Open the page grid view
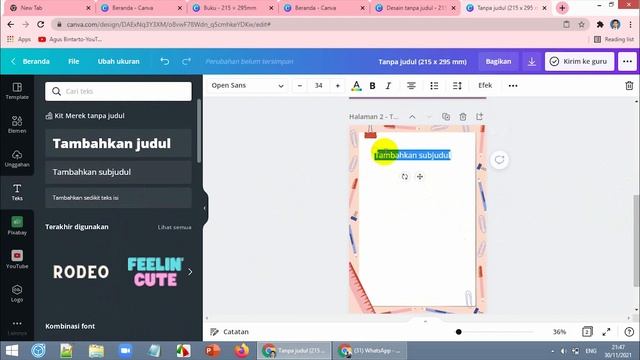Image resolution: width=640 pixels, height=360 pixels. [x=587, y=332]
